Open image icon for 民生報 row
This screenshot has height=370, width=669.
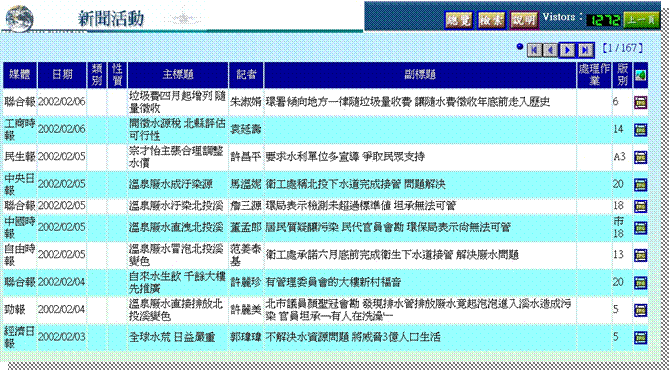640,157
